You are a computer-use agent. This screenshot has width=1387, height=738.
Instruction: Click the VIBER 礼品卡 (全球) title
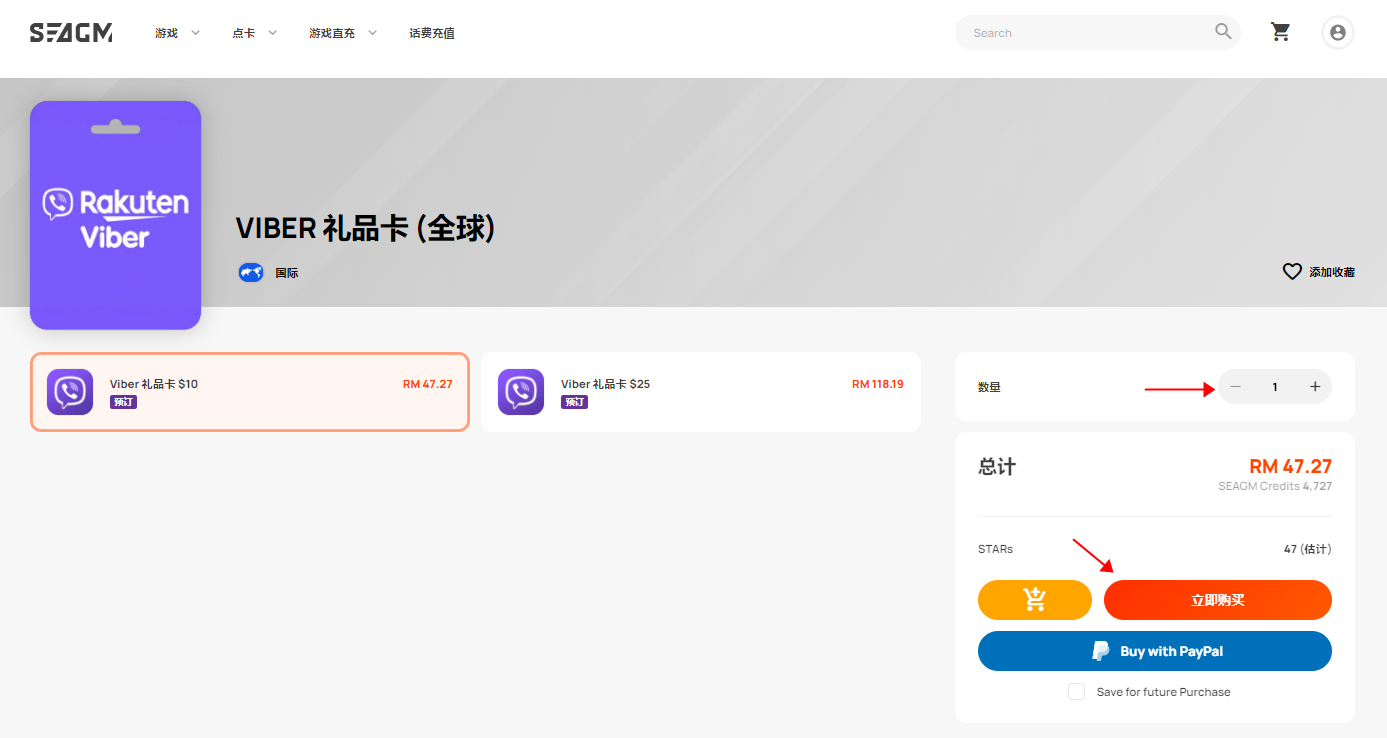click(x=366, y=228)
